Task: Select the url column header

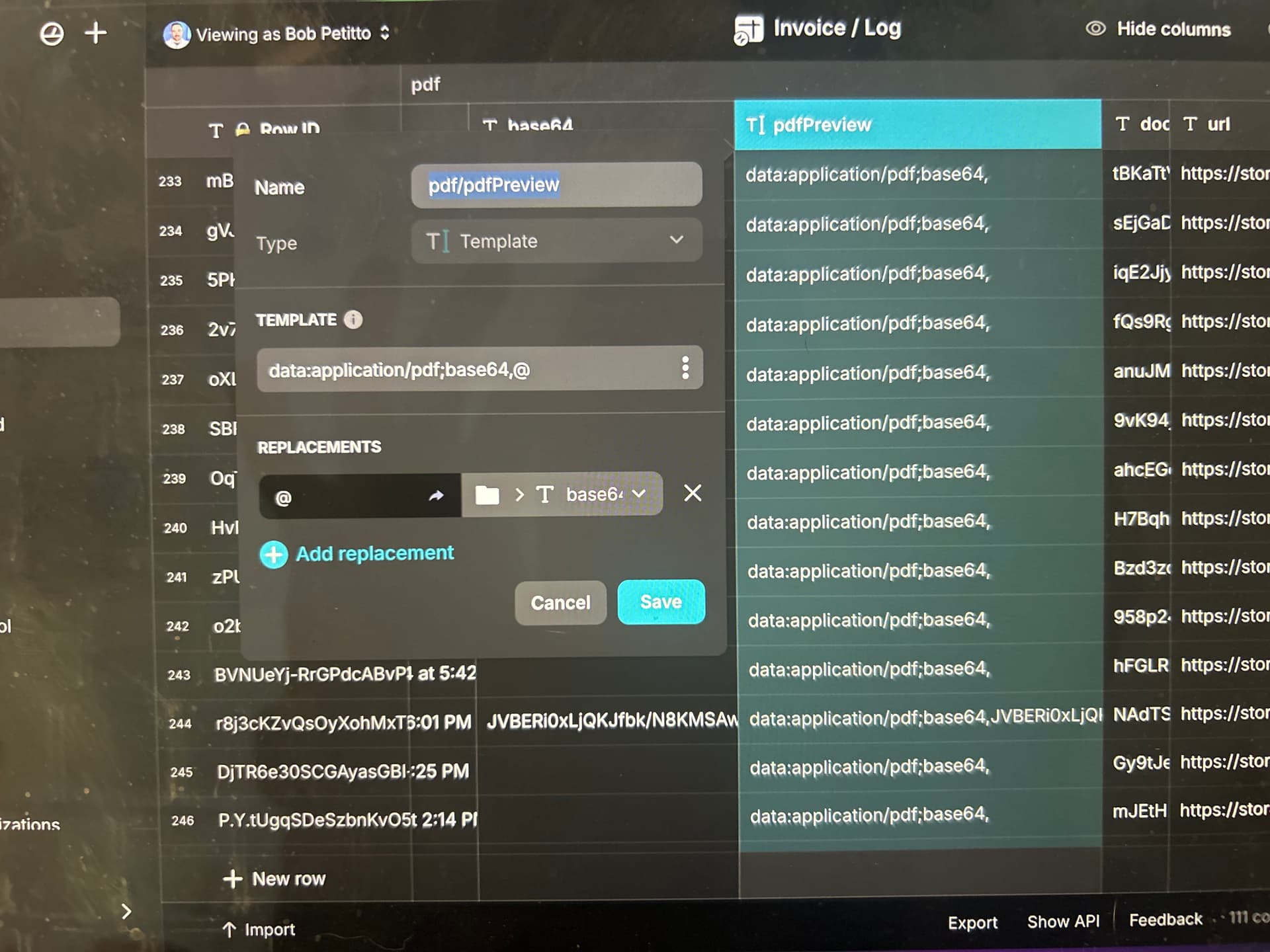Action: point(1217,124)
